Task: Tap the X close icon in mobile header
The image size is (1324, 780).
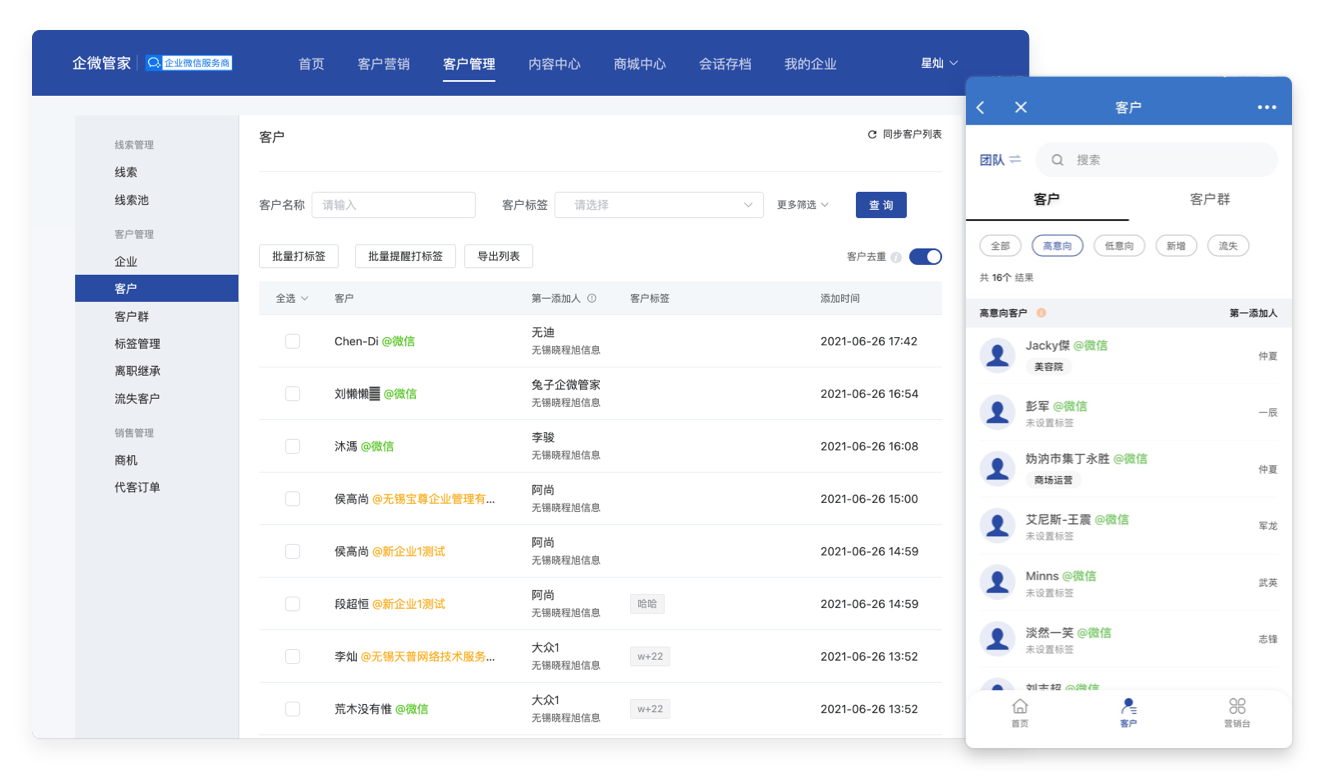Action: (1020, 107)
